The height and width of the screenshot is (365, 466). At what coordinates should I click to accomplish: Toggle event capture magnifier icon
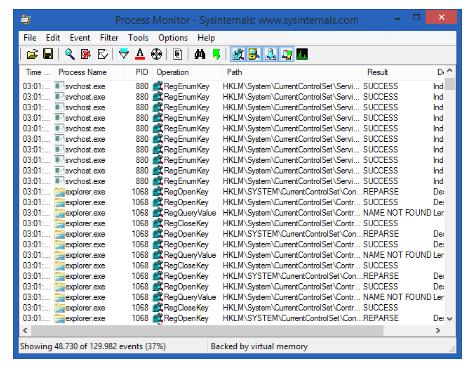pos(70,54)
